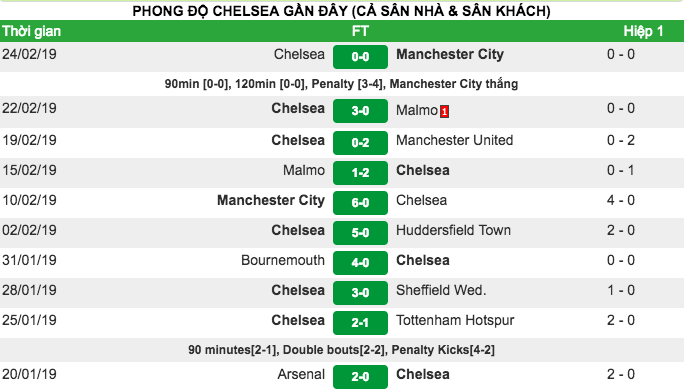The width and height of the screenshot is (686, 391).
Task: Click the 0-2 score against Manchester United
Action: pyautogui.click(x=360, y=143)
